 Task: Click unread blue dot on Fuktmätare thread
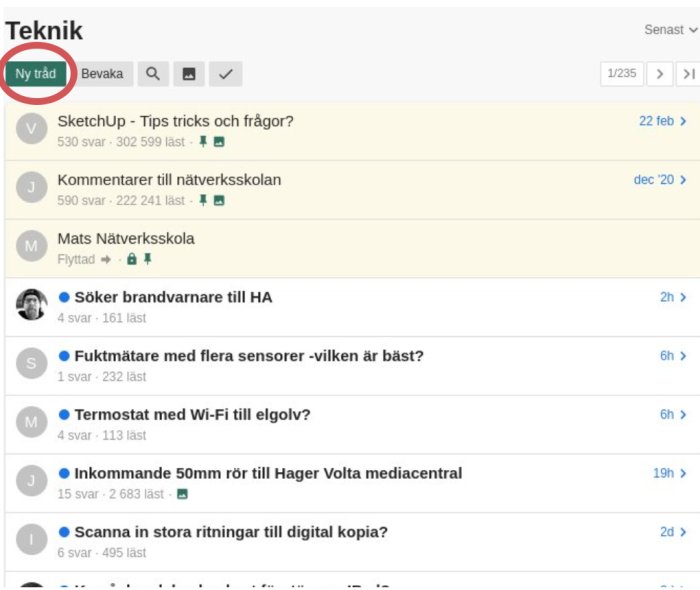[x=64, y=356]
